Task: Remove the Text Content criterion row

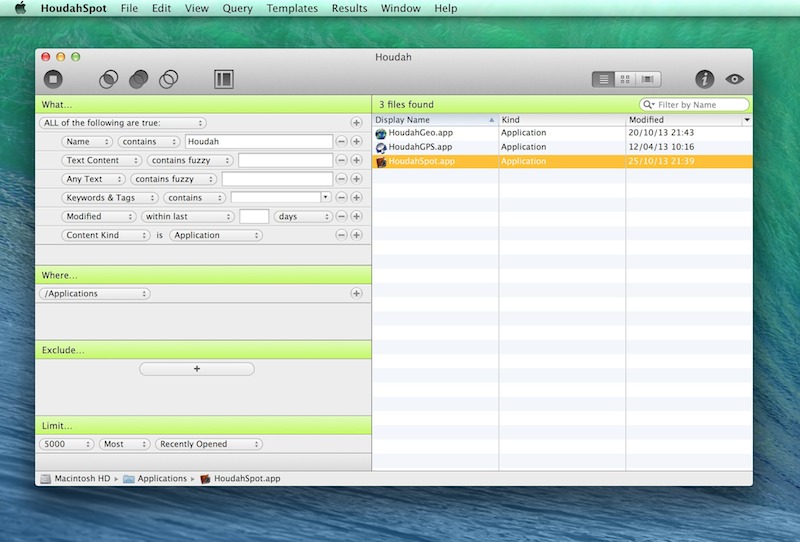Action: pyautogui.click(x=341, y=160)
